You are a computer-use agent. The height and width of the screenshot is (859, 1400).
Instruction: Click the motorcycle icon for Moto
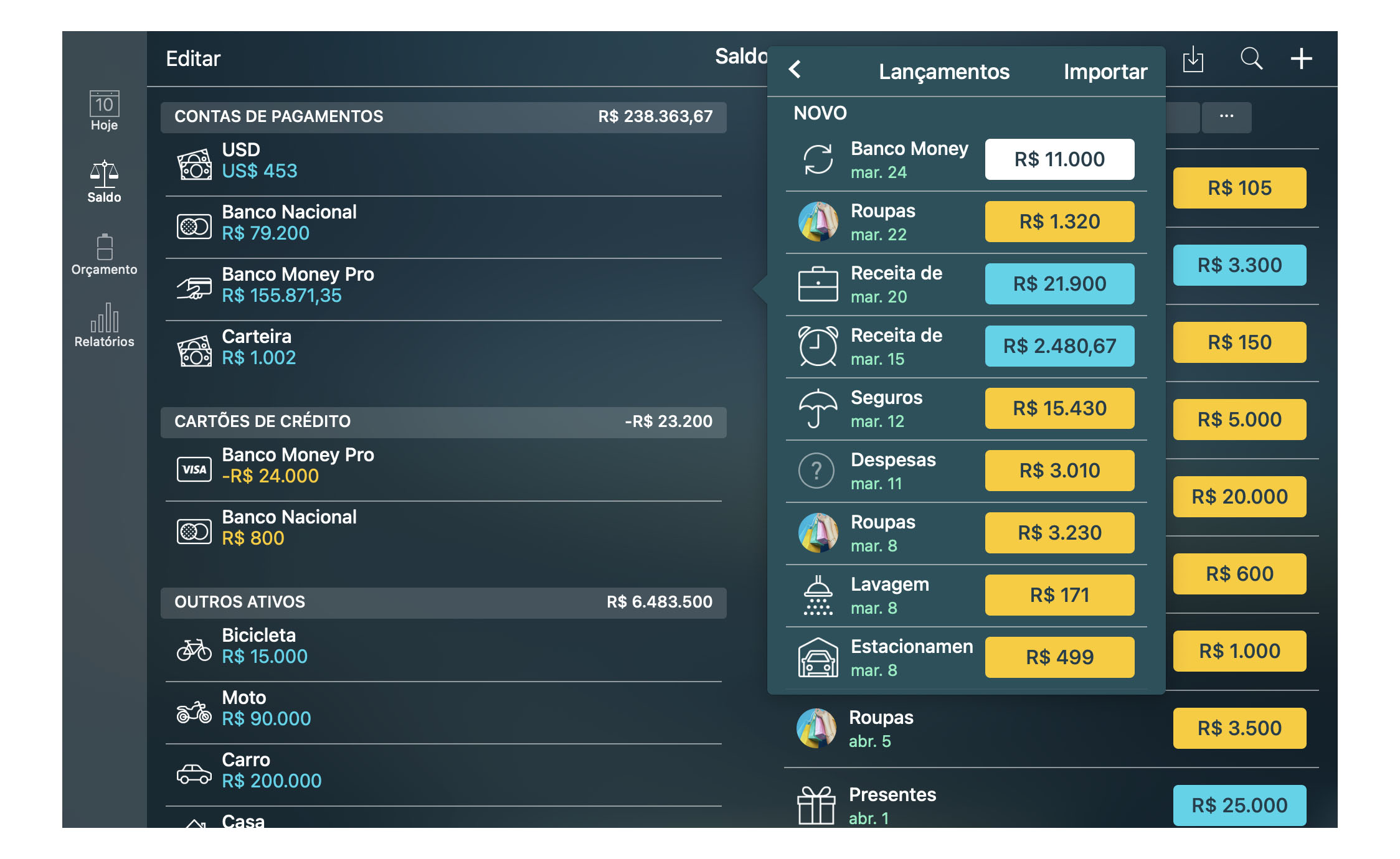coord(194,712)
